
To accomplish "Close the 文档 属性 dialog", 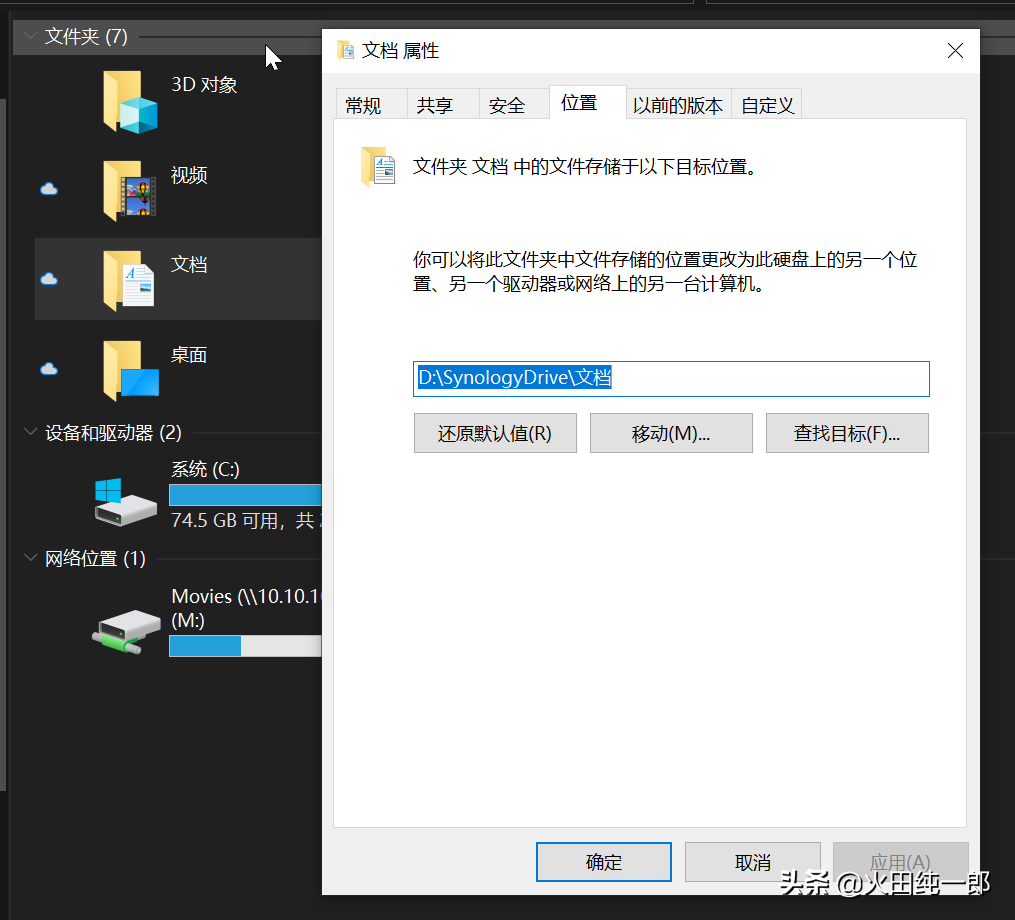I will (x=955, y=50).
